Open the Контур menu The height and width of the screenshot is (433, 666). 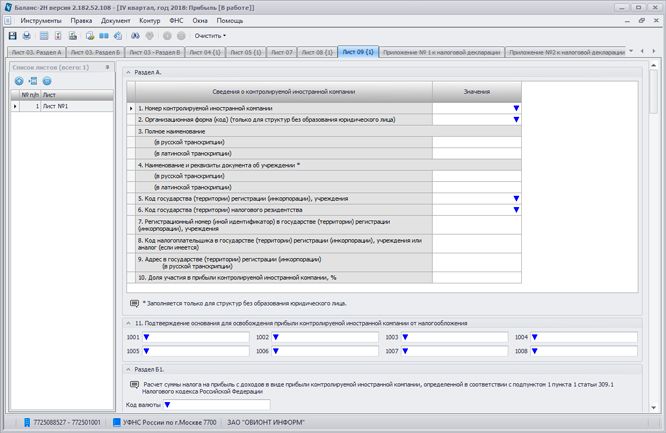[150, 21]
